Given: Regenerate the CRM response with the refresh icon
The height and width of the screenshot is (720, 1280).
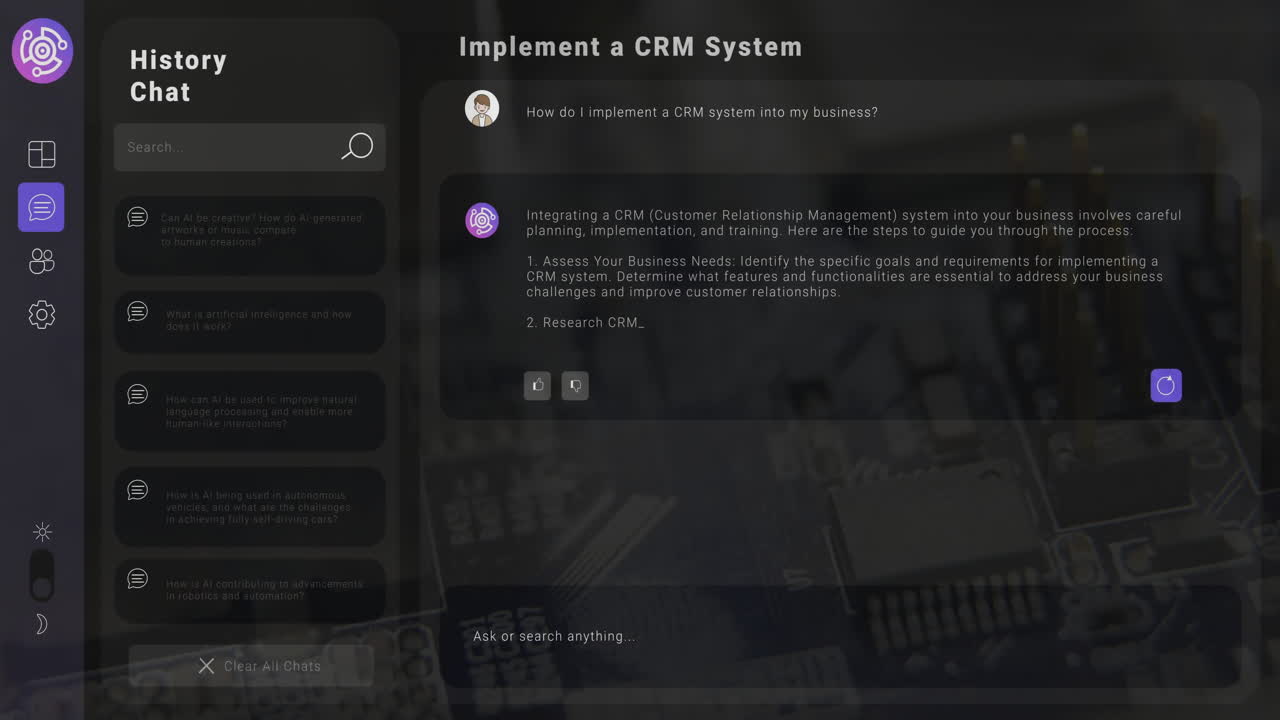Looking at the screenshot, I should tap(1165, 385).
